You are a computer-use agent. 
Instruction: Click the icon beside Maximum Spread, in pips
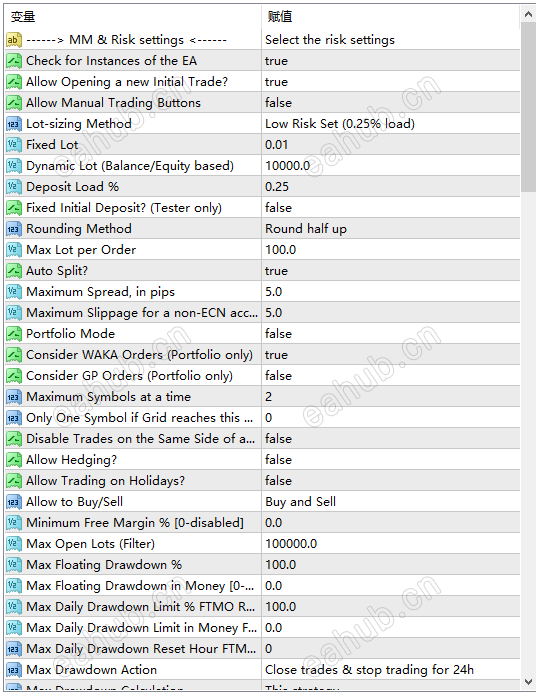[14, 292]
